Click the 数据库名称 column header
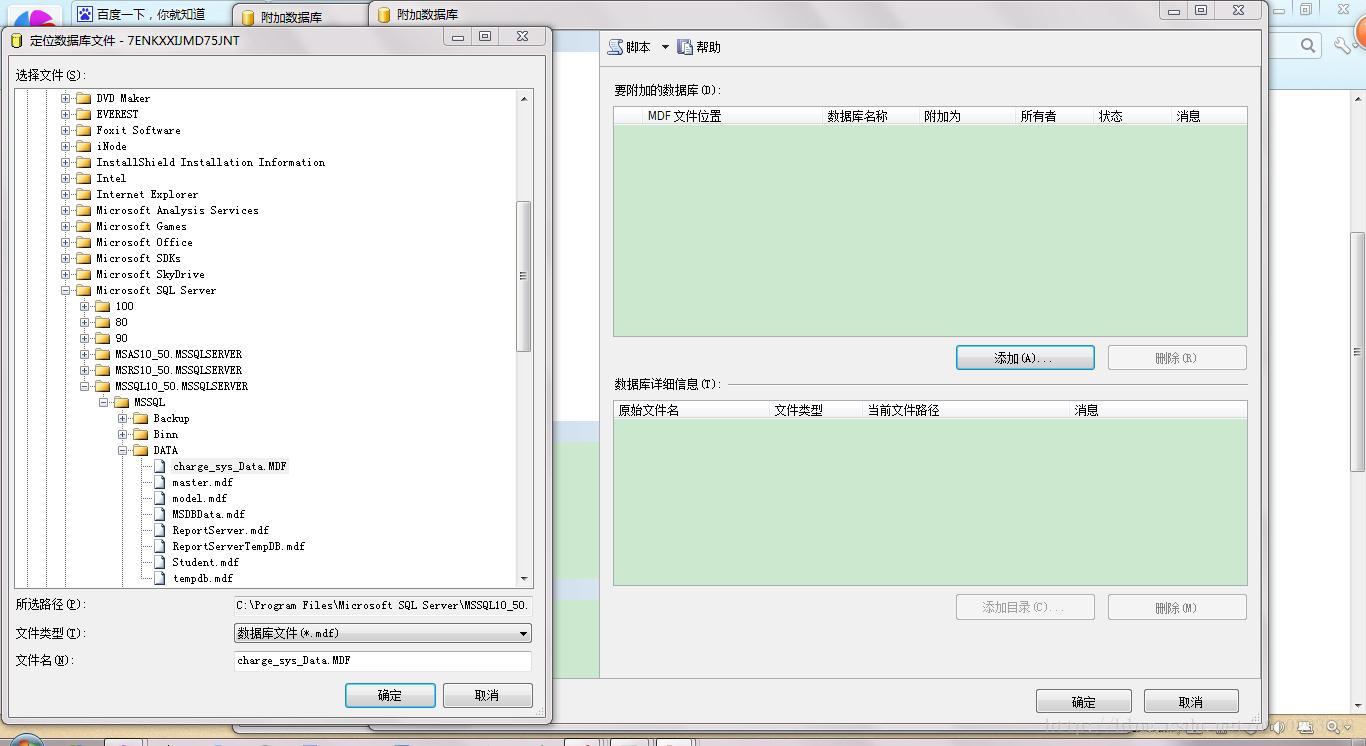Viewport: 1366px width, 746px height. (x=871, y=116)
